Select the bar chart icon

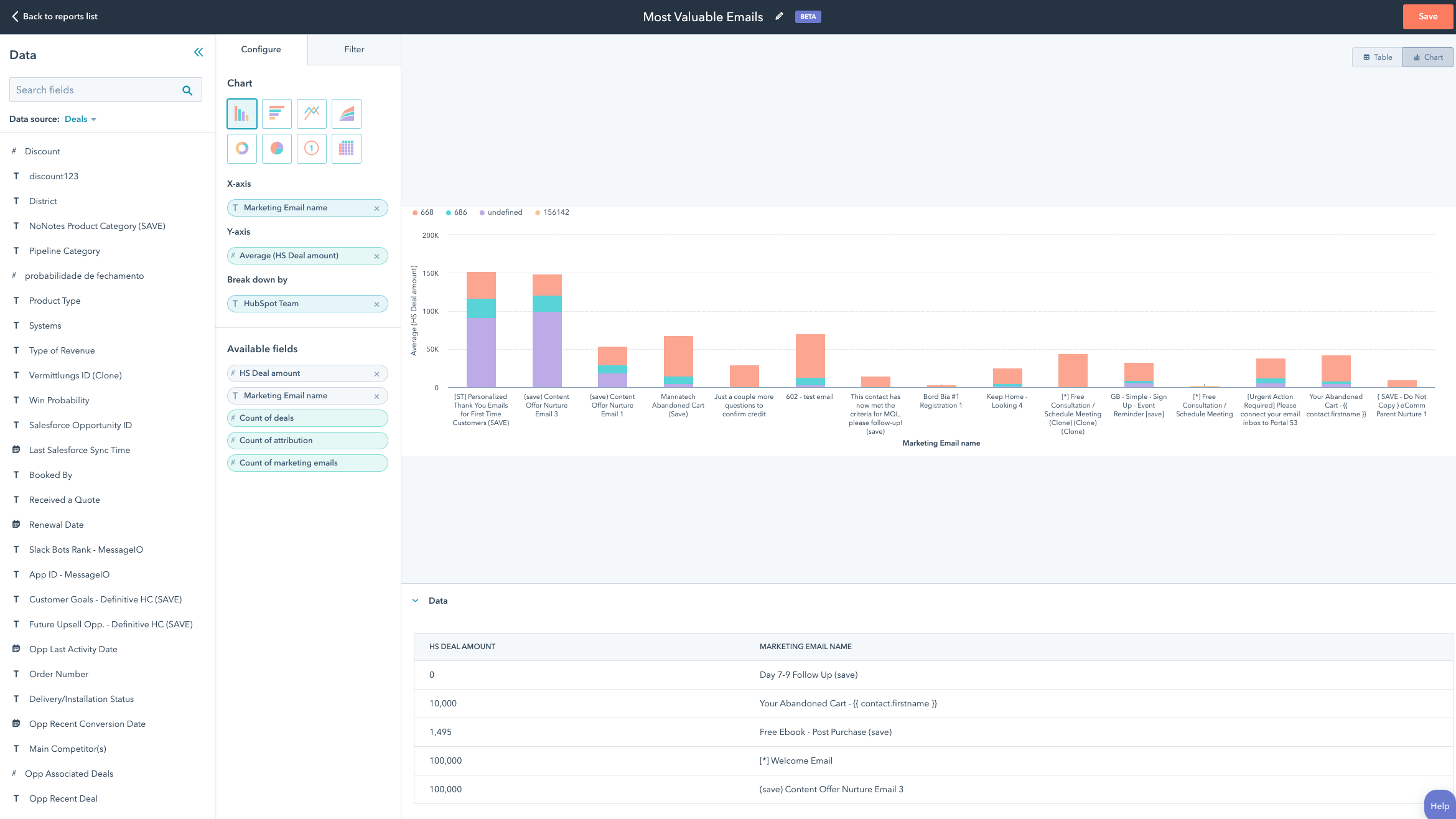click(x=241, y=112)
